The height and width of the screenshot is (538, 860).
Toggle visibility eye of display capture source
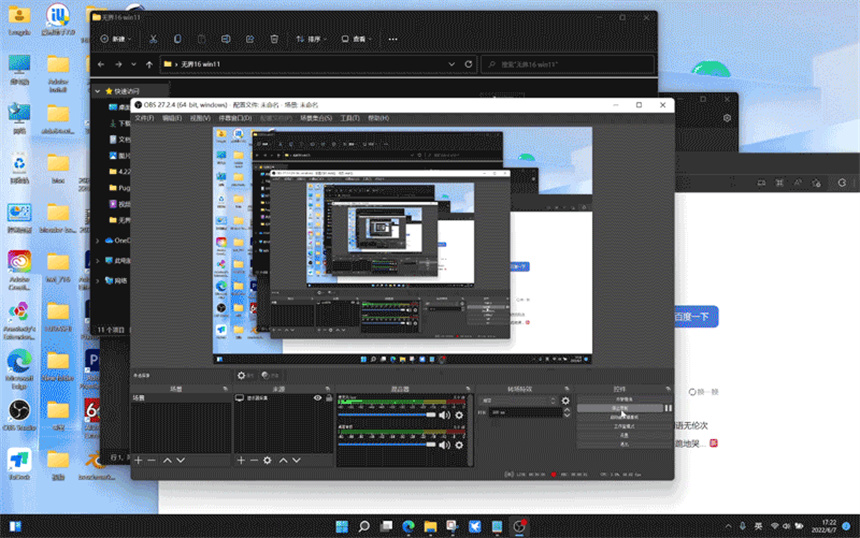tap(318, 398)
